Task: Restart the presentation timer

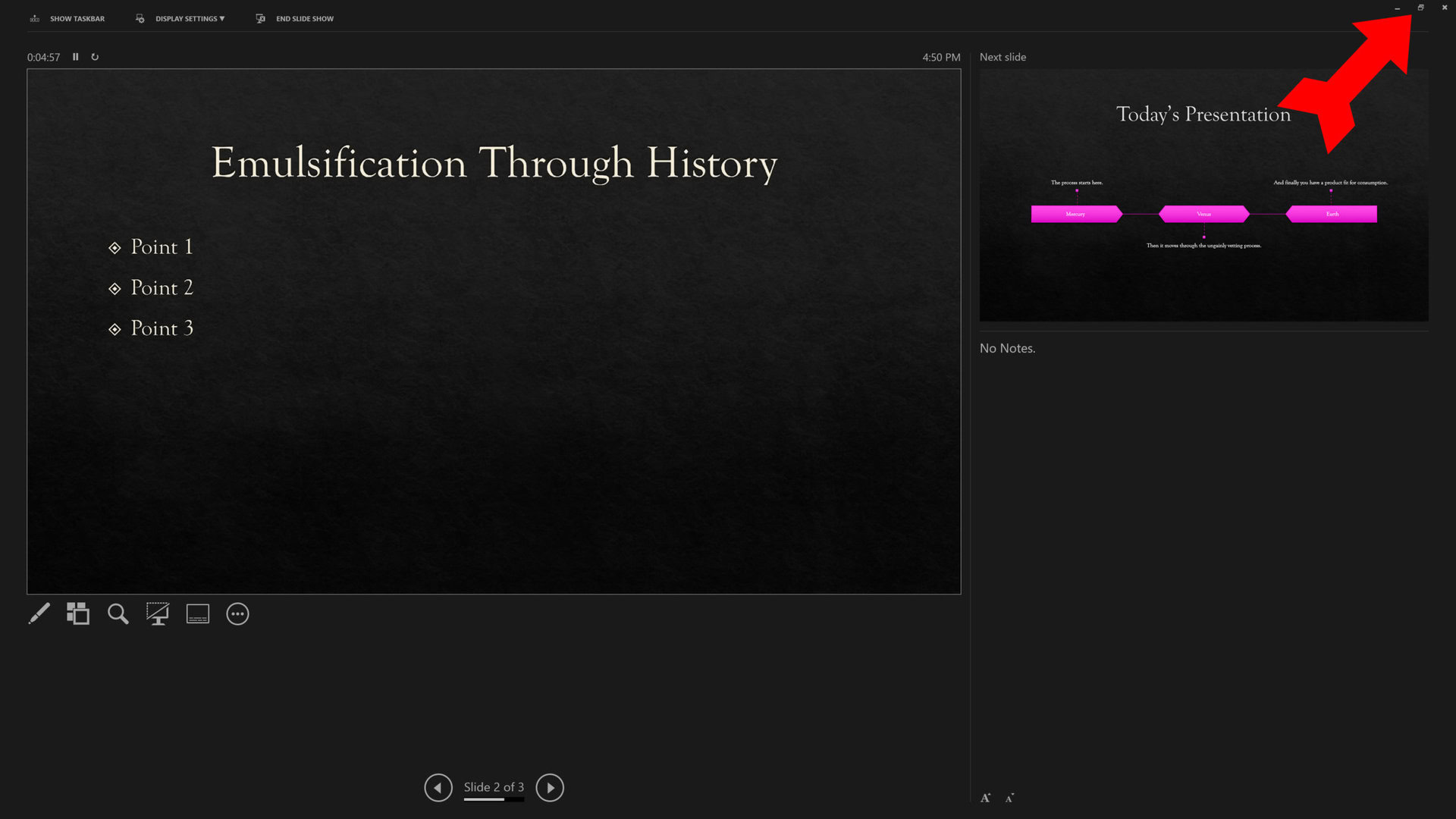Action: point(95,57)
